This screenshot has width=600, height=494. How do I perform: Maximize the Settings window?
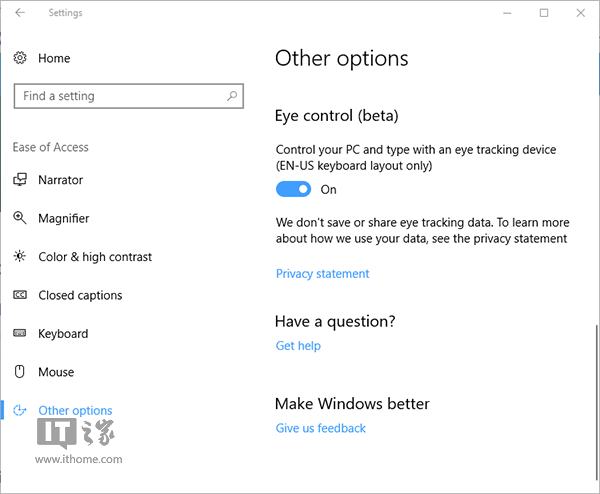click(x=543, y=13)
